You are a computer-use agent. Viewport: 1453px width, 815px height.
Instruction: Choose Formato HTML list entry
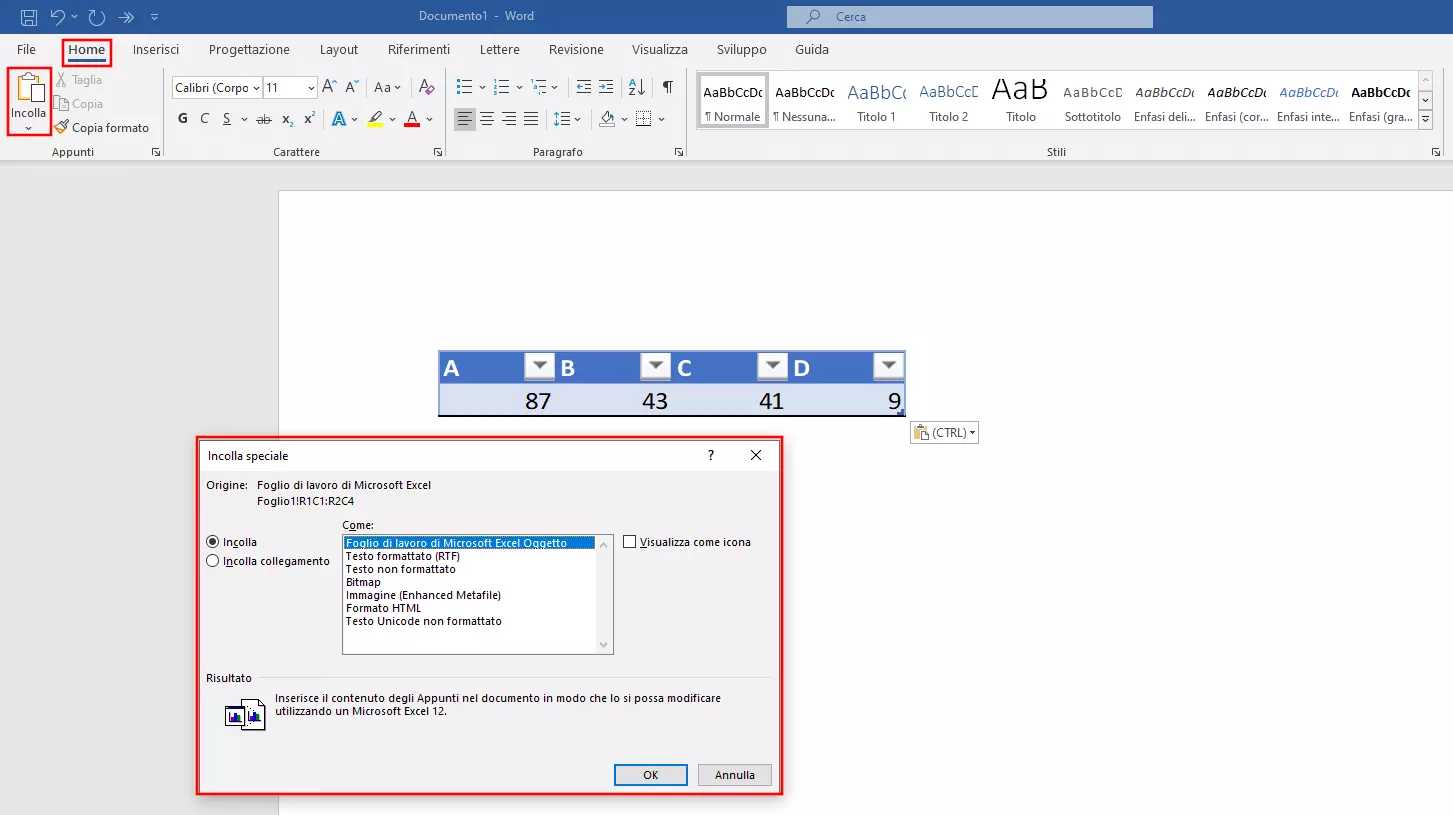point(383,608)
